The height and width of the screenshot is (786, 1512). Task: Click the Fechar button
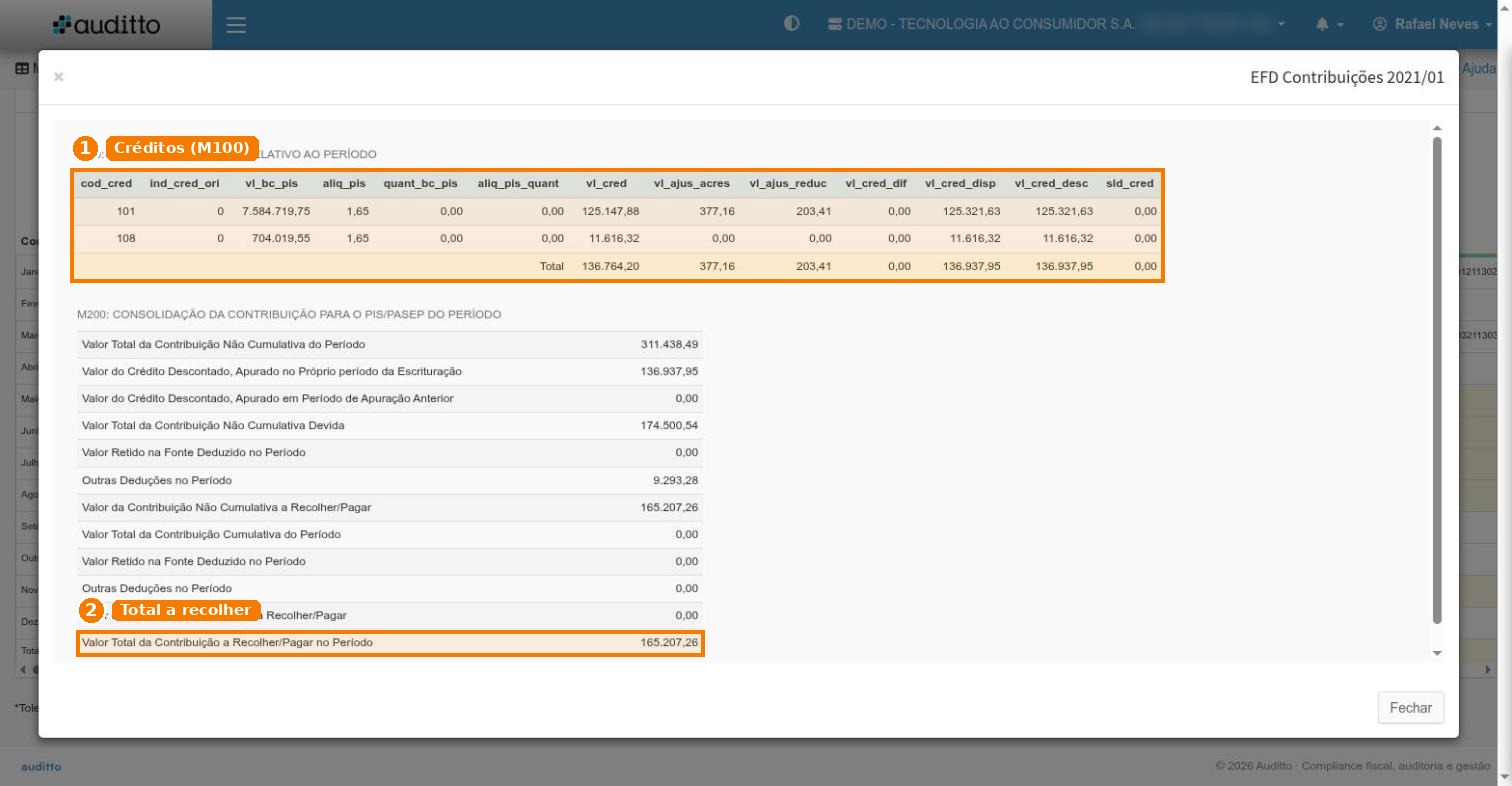[1411, 707]
